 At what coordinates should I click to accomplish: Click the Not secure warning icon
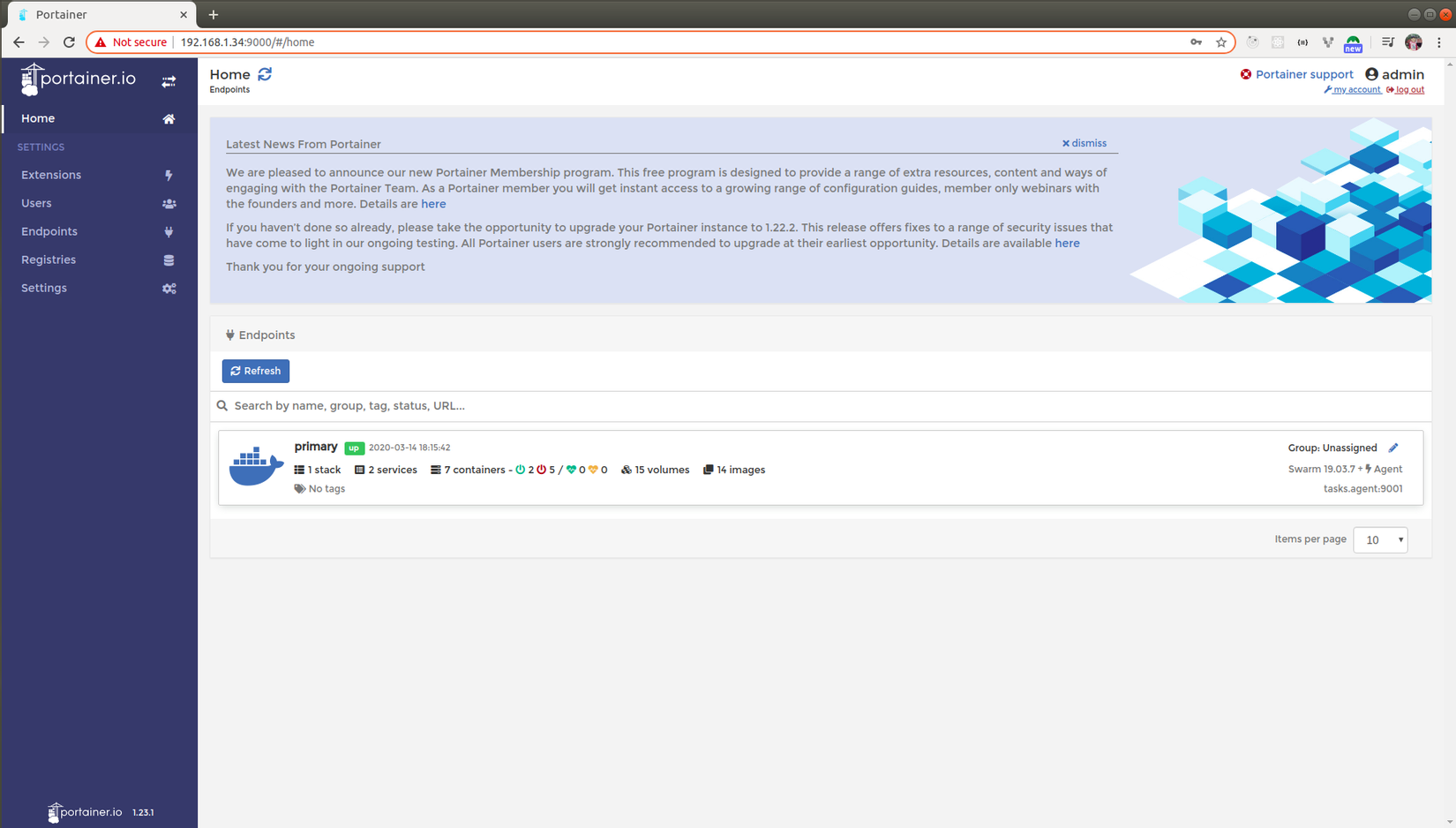(101, 42)
